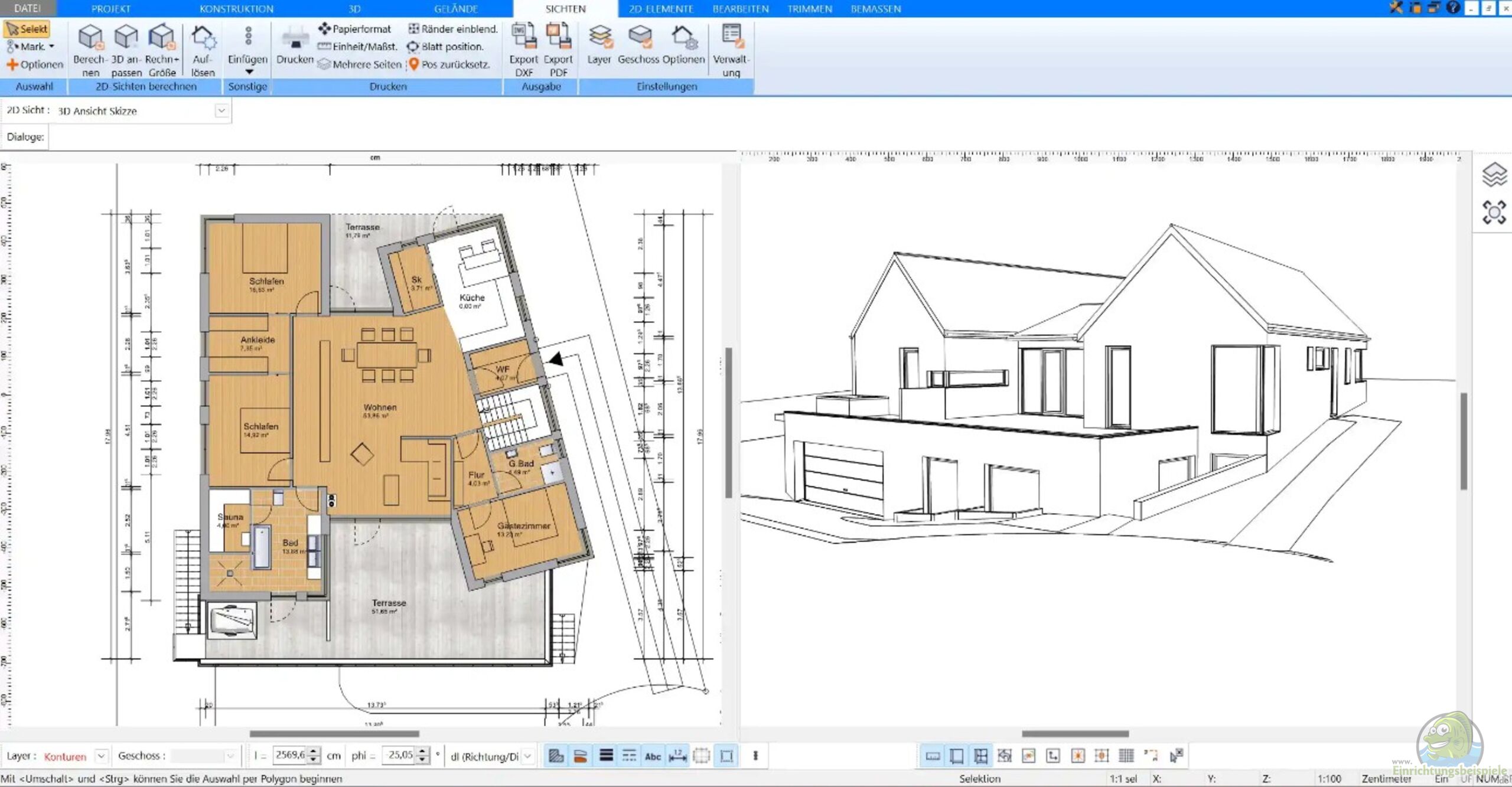The width and height of the screenshot is (1512, 787).
Task: Click layers stack icon in right sidebar
Action: [x=1494, y=175]
